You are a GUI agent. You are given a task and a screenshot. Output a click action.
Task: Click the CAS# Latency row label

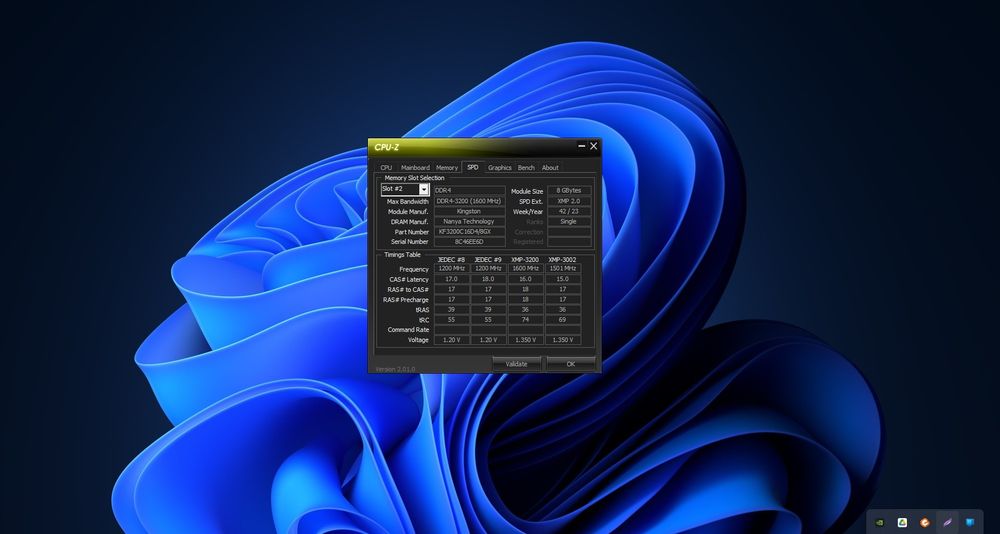click(409, 279)
